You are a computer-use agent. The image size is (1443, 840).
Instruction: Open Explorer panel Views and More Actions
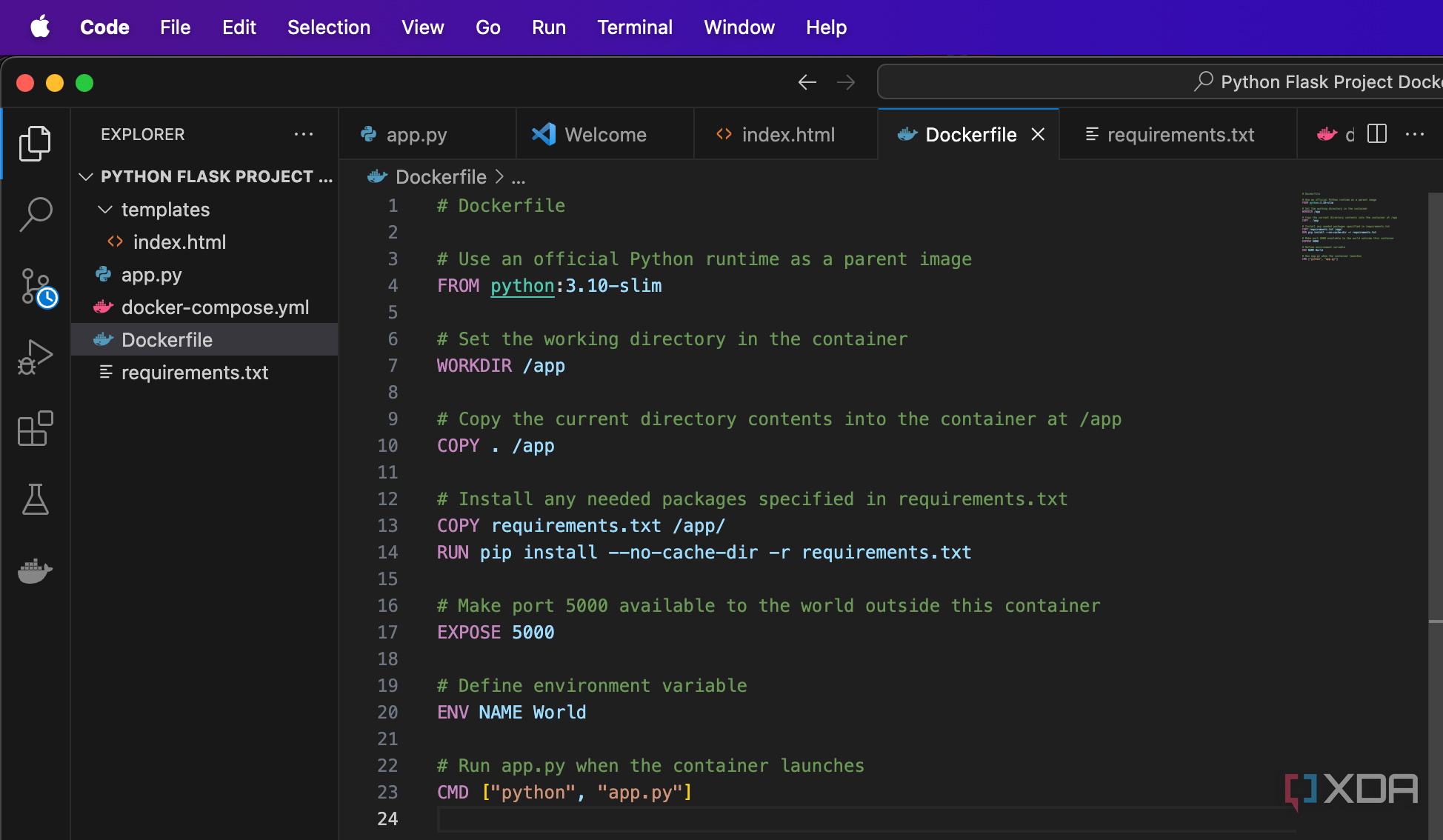tap(303, 134)
